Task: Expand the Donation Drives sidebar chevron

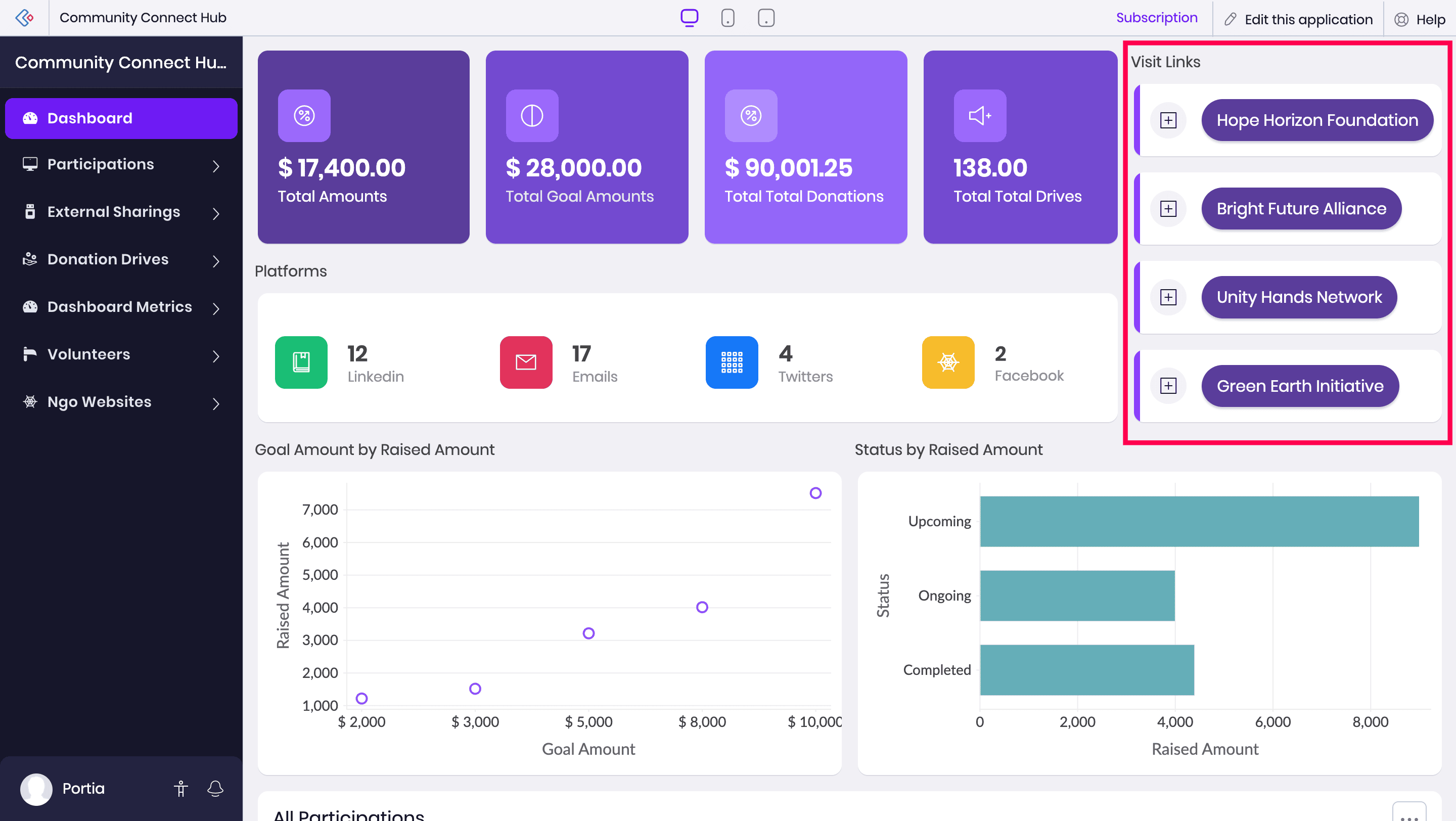Action: 216,260
